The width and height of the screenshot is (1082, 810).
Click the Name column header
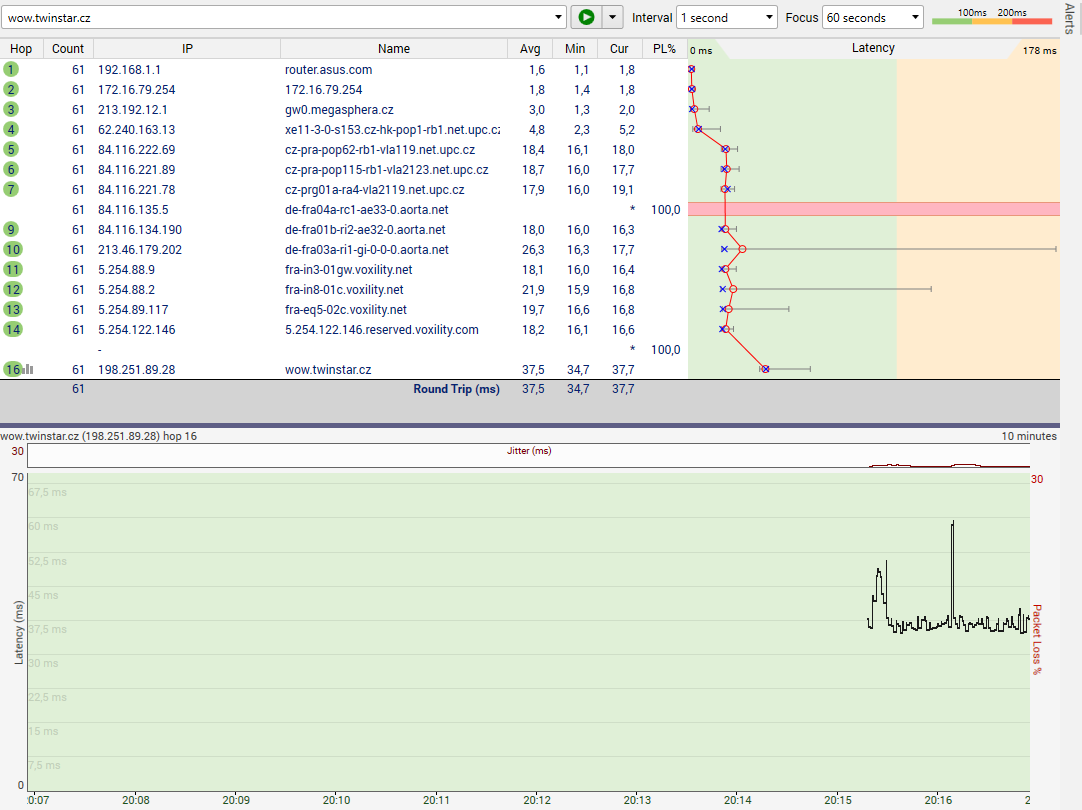pyautogui.click(x=394, y=49)
